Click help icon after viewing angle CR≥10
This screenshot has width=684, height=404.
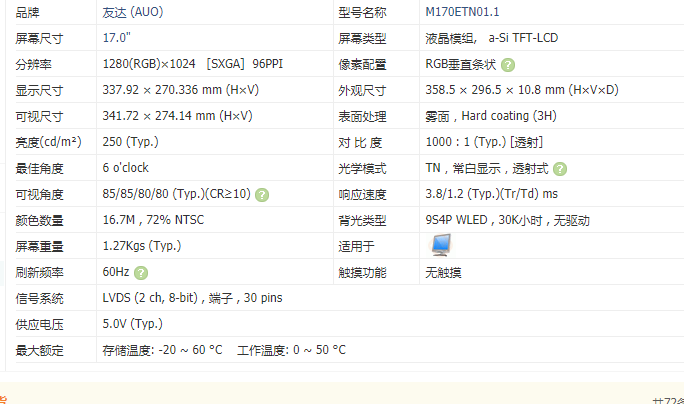tap(262, 195)
